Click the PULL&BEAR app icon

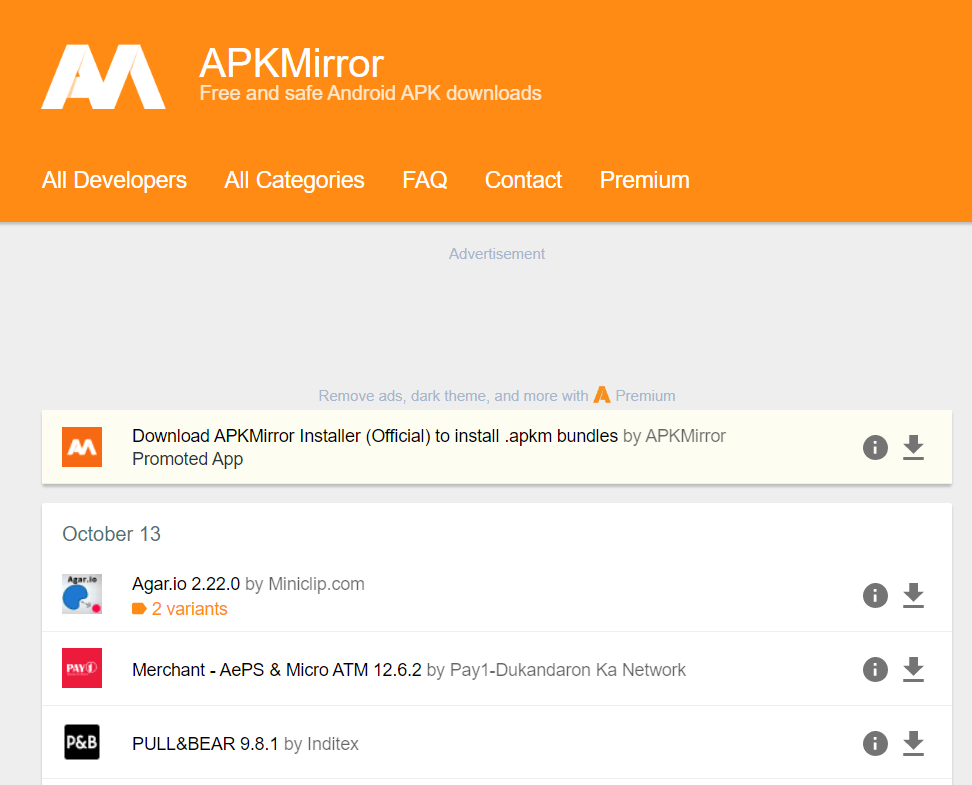(x=82, y=742)
